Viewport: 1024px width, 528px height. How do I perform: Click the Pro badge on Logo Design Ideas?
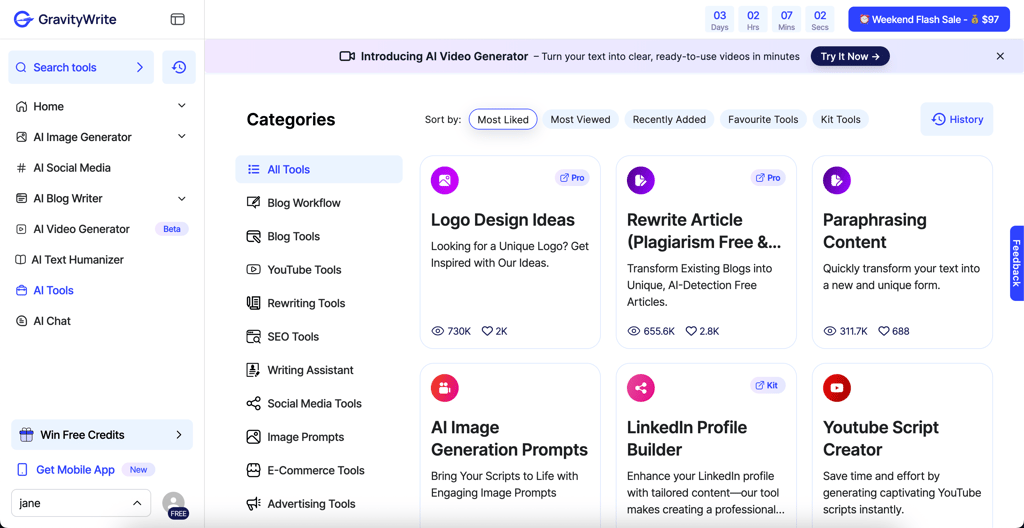(572, 178)
